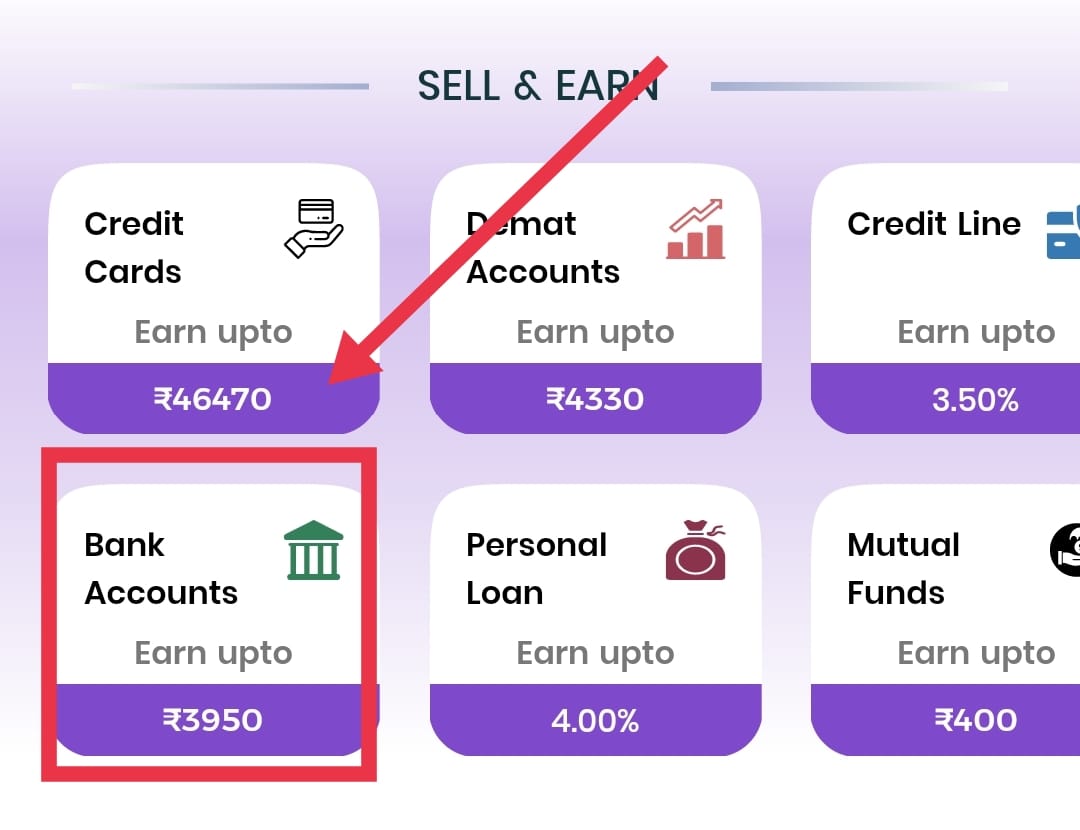Click the SELL & EARN heading

pyautogui.click(x=540, y=85)
